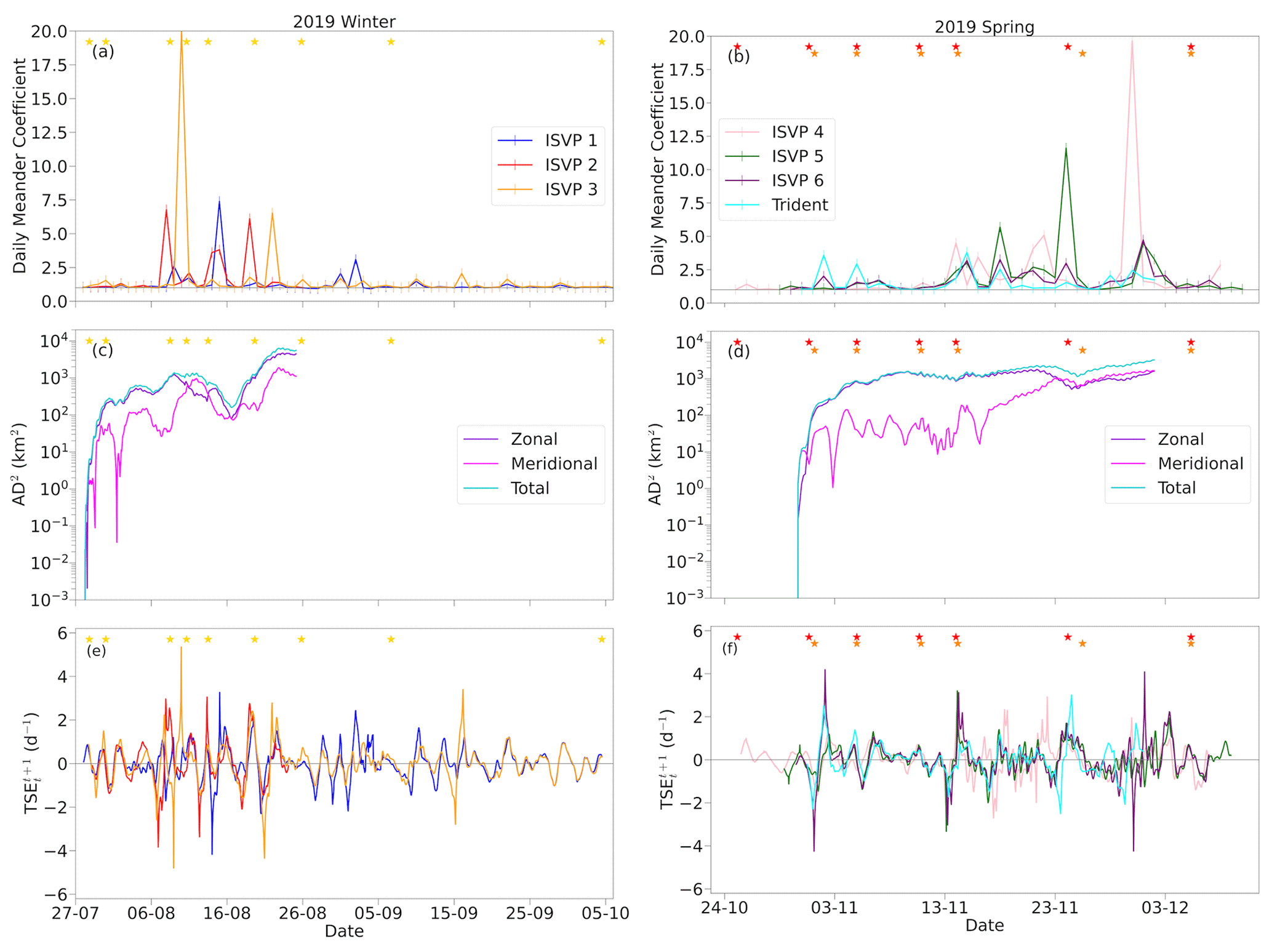Click Zonal in panel (d) legend
Viewport: 1272px width, 952px height.
pyautogui.click(x=1180, y=439)
